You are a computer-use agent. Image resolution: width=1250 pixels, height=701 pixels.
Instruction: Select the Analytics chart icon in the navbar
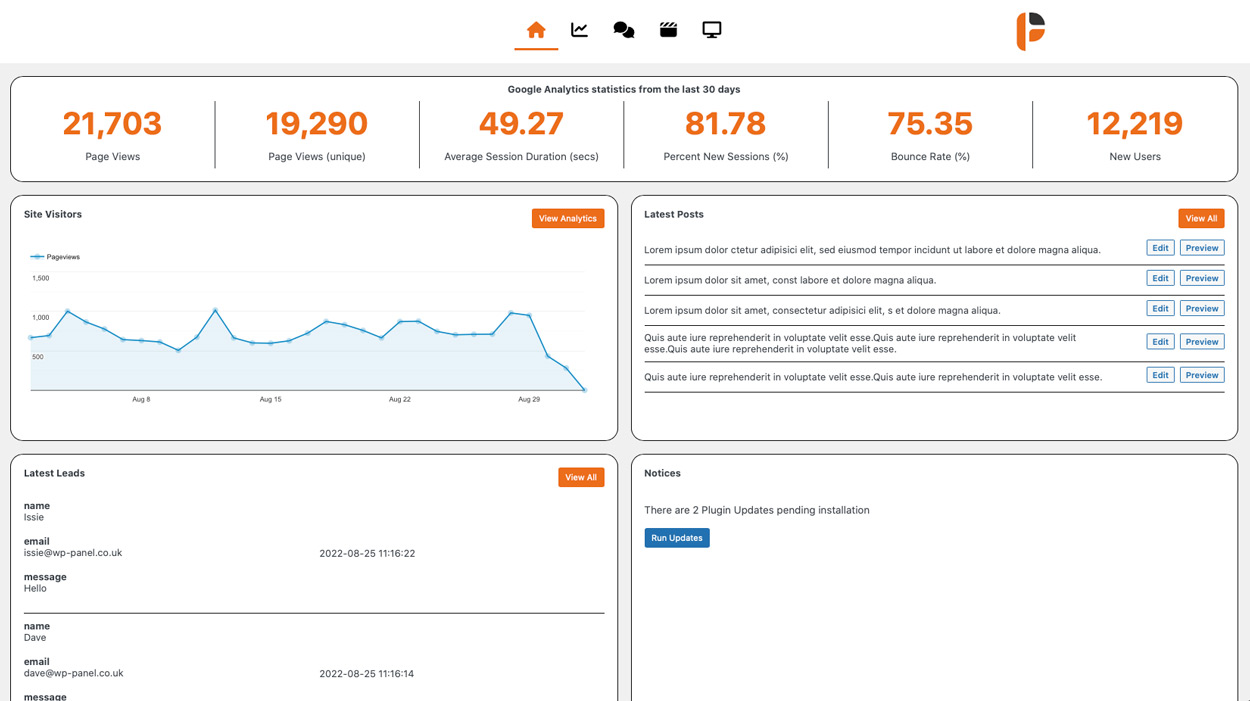579,29
